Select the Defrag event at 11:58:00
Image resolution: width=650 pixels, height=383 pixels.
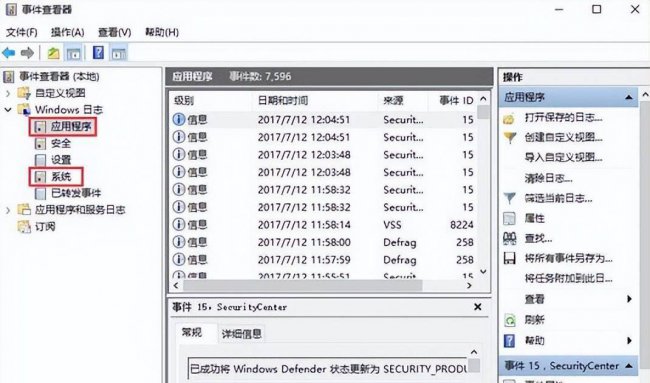coord(323,242)
